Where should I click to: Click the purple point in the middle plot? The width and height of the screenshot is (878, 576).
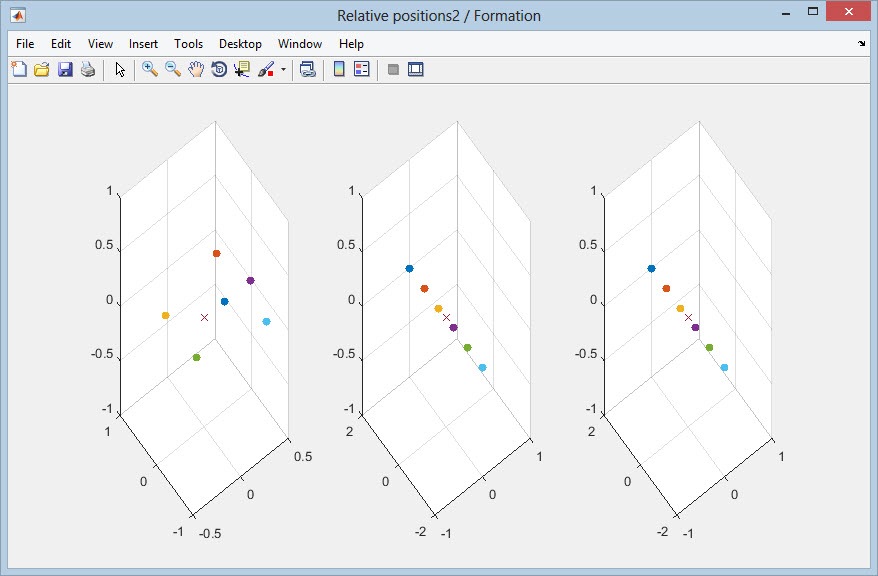click(454, 327)
